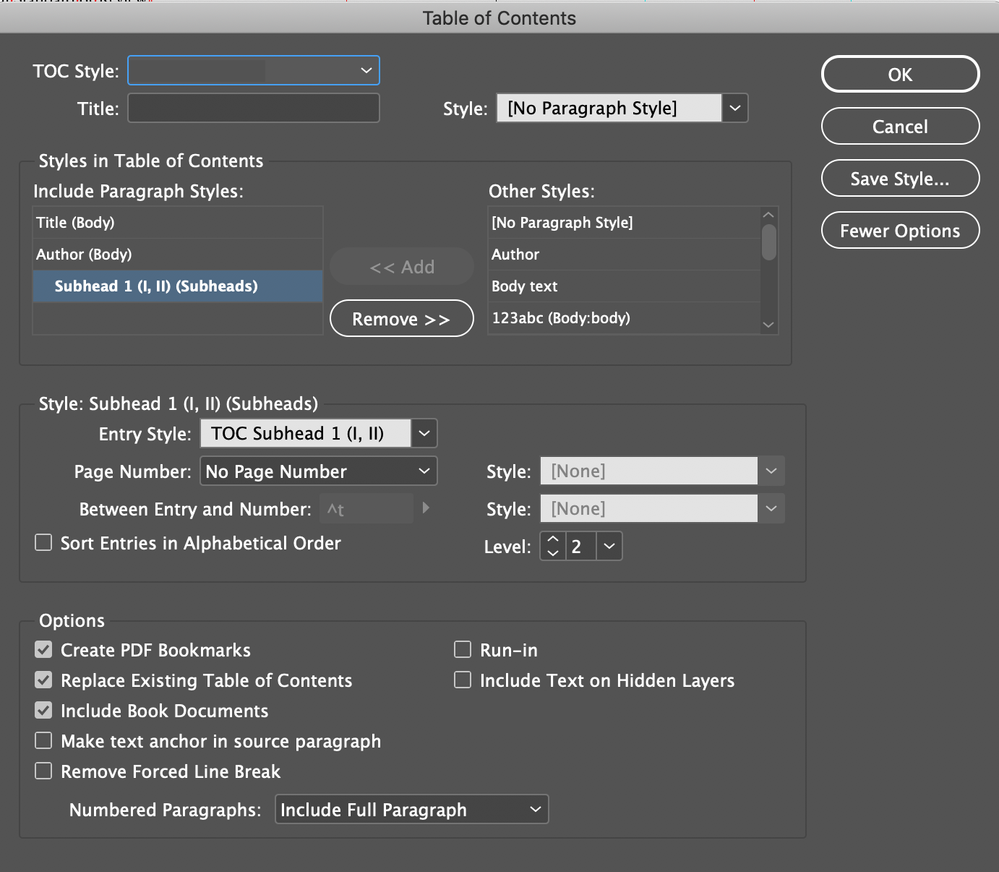The height and width of the screenshot is (872, 999).
Task: Check Include Text on Hidden Layers
Action: (x=462, y=681)
